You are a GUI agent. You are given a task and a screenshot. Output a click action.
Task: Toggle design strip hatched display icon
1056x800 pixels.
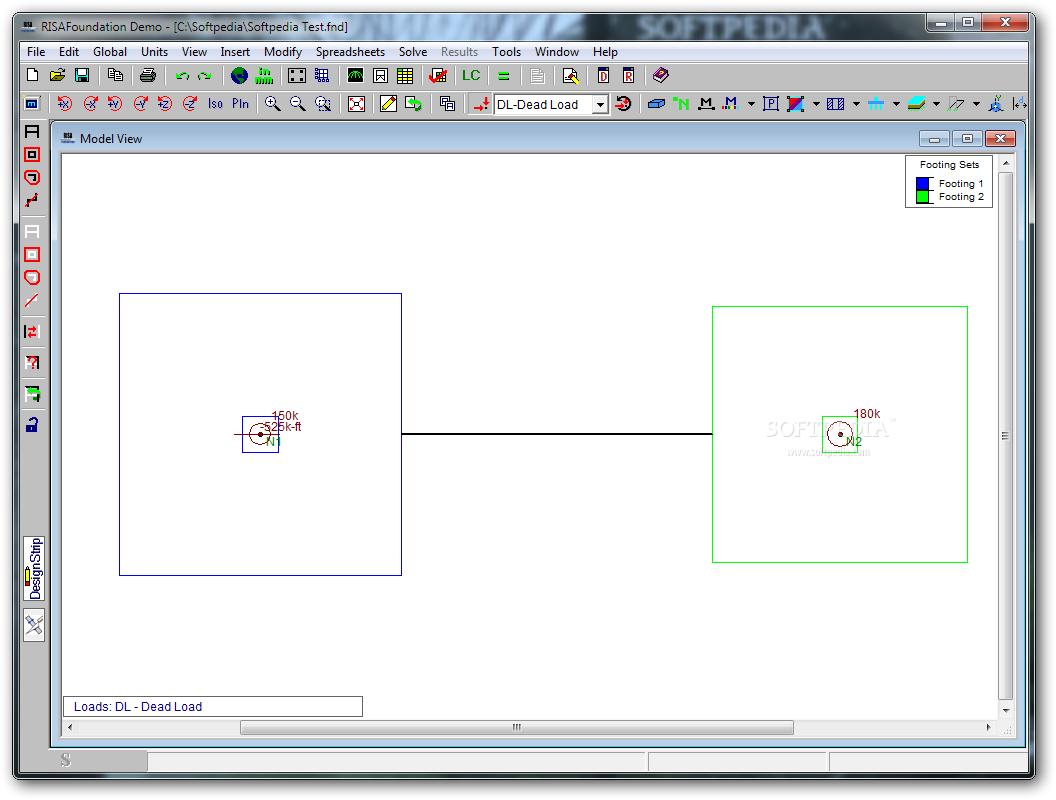(836, 104)
